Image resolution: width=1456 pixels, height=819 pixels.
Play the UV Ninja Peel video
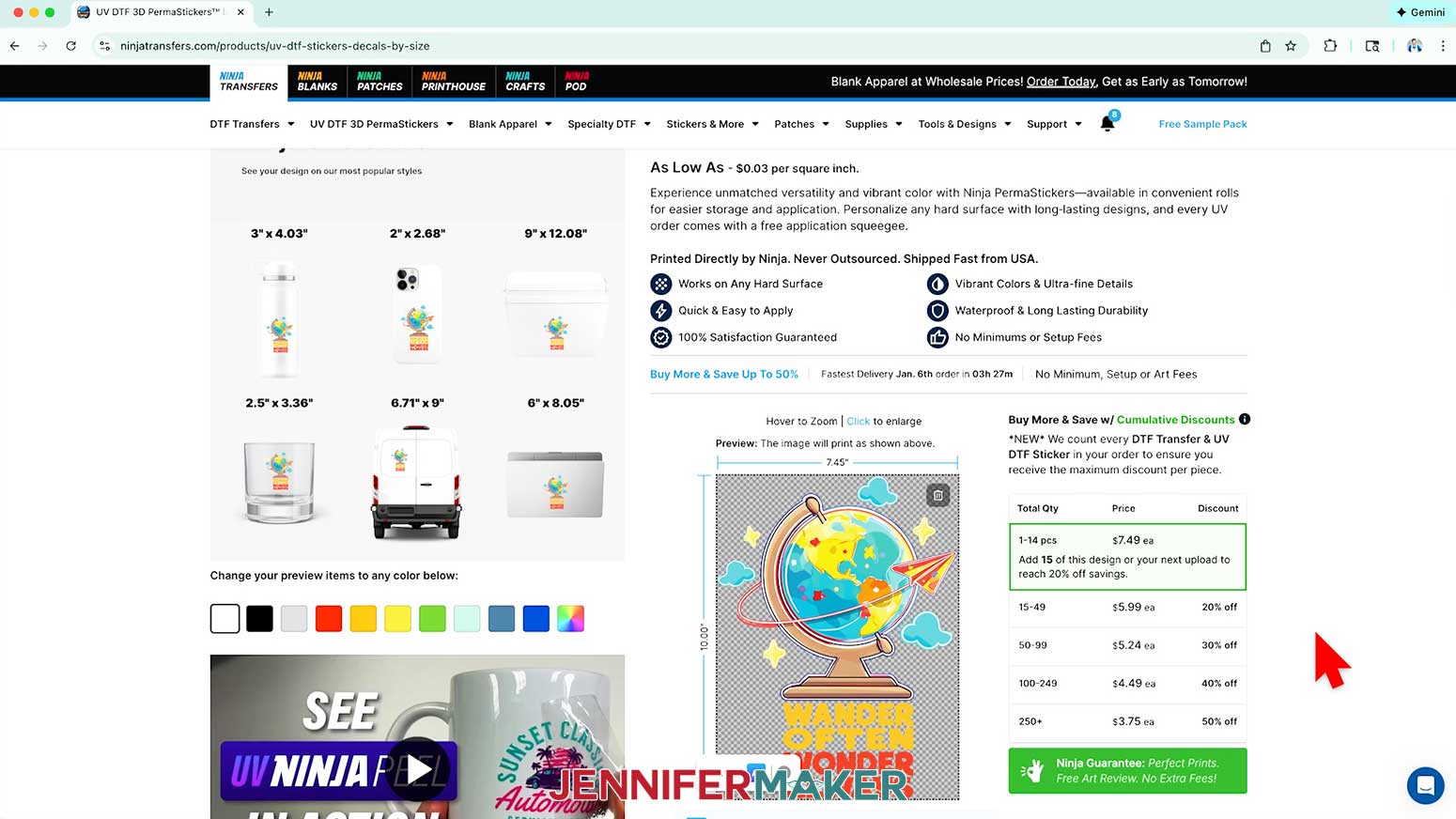pyautogui.click(x=417, y=769)
